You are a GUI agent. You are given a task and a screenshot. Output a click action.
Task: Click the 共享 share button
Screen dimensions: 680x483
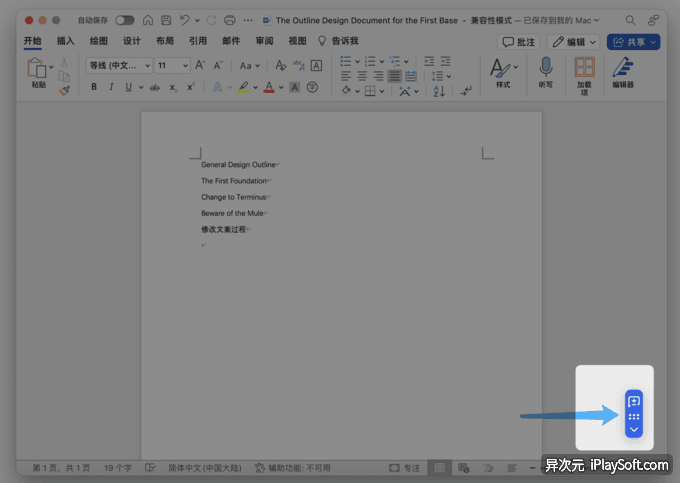[633, 42]
